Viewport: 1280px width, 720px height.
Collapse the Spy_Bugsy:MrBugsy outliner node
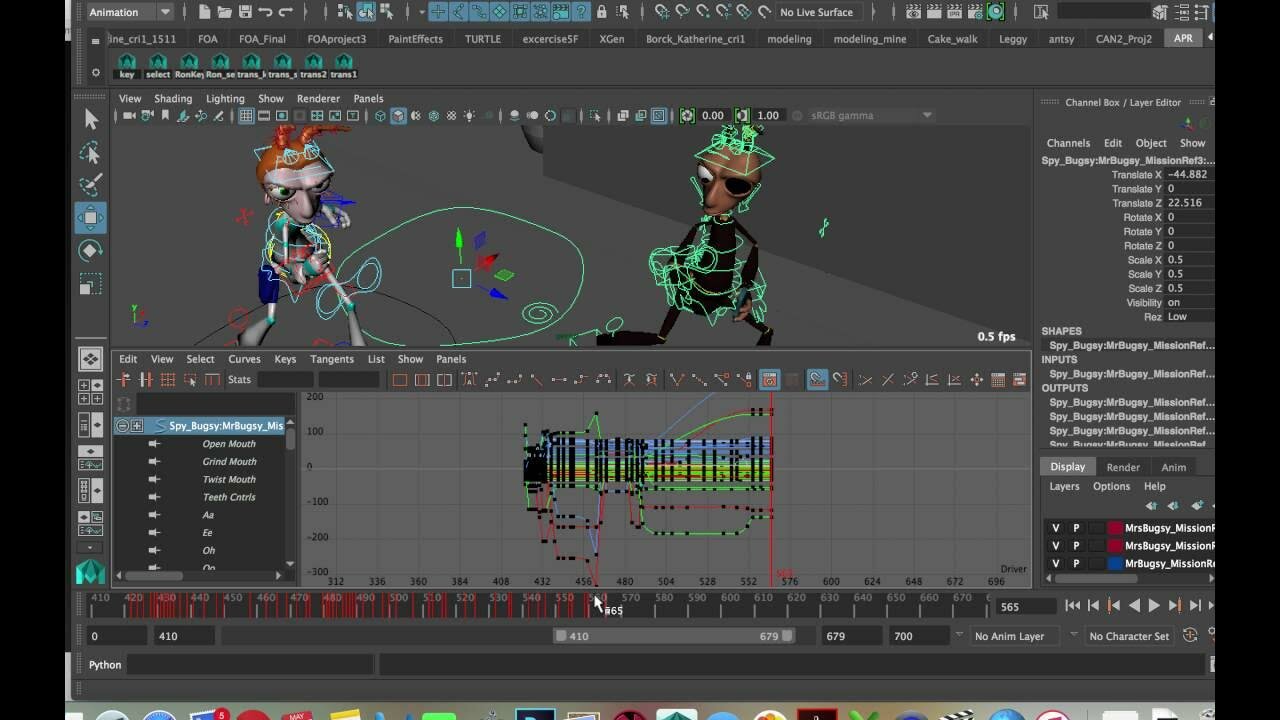point(122,425)
